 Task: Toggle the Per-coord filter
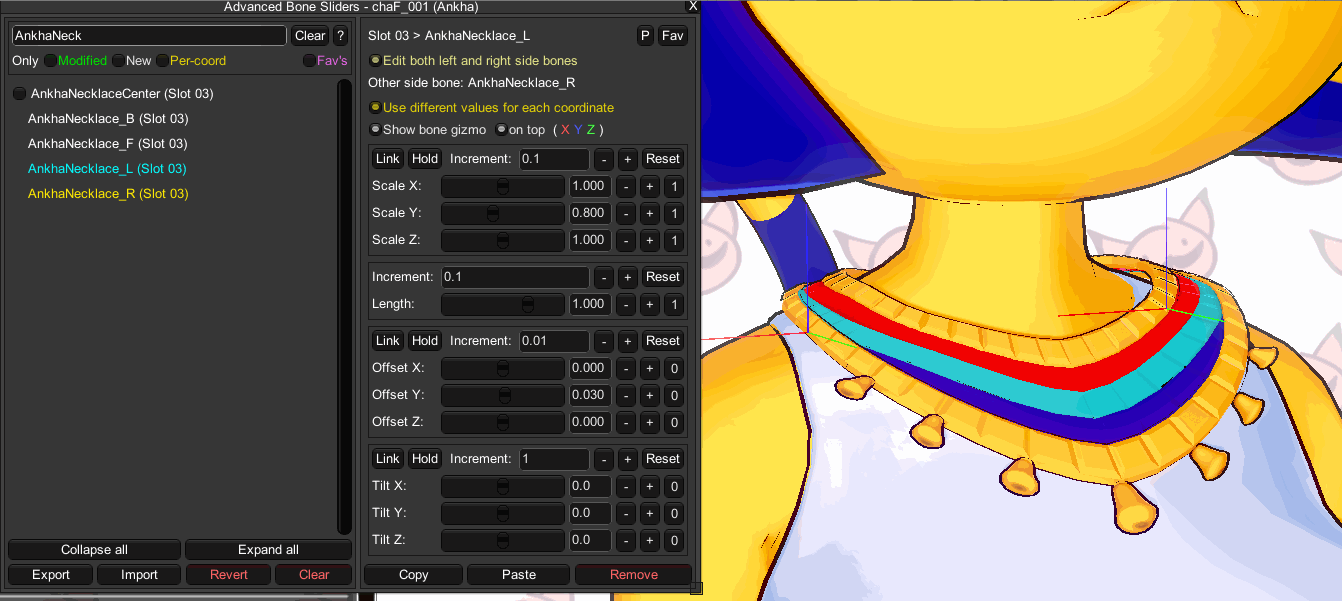coord(191,61)
